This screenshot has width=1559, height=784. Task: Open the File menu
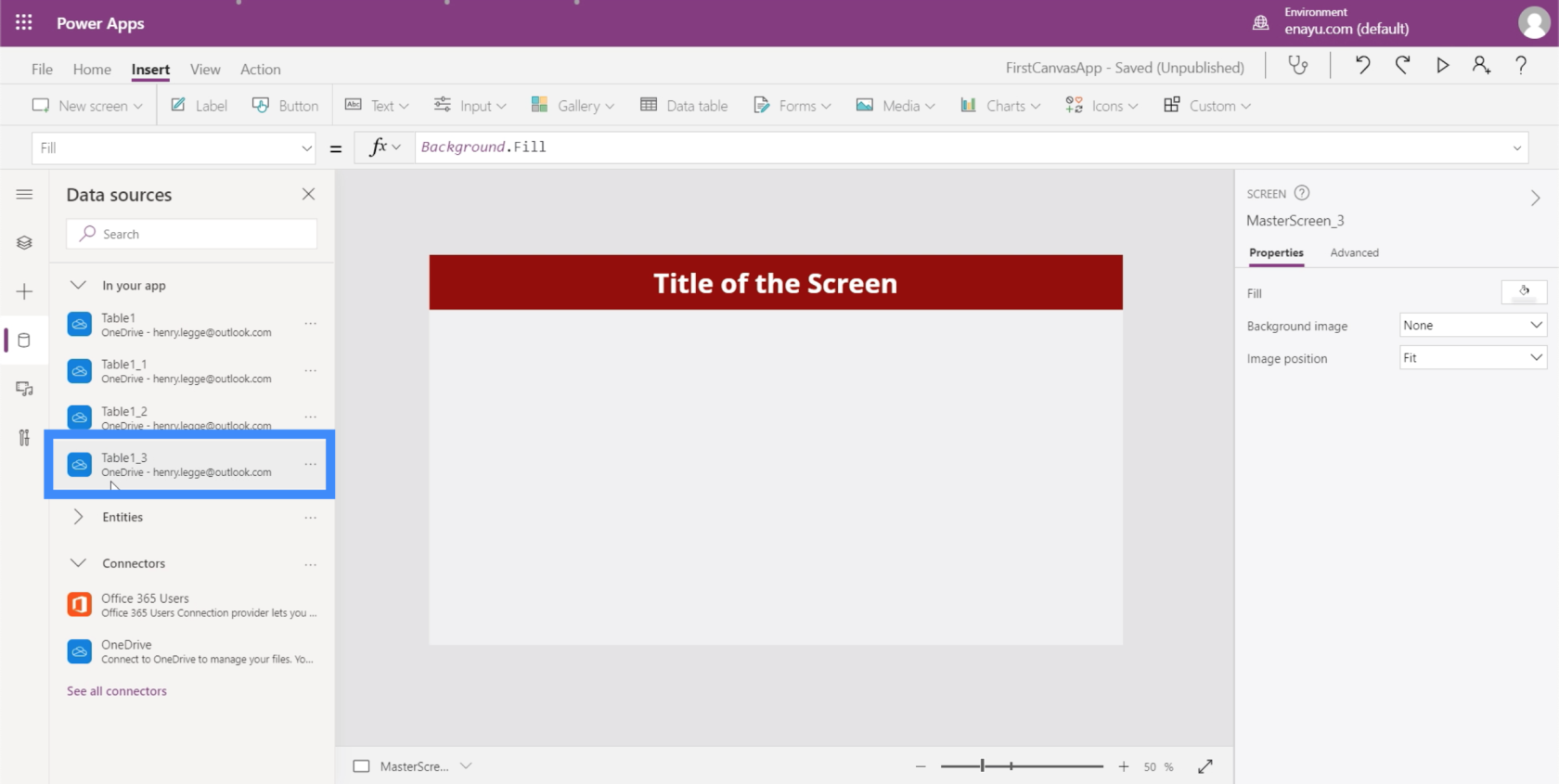coord(42,69)
